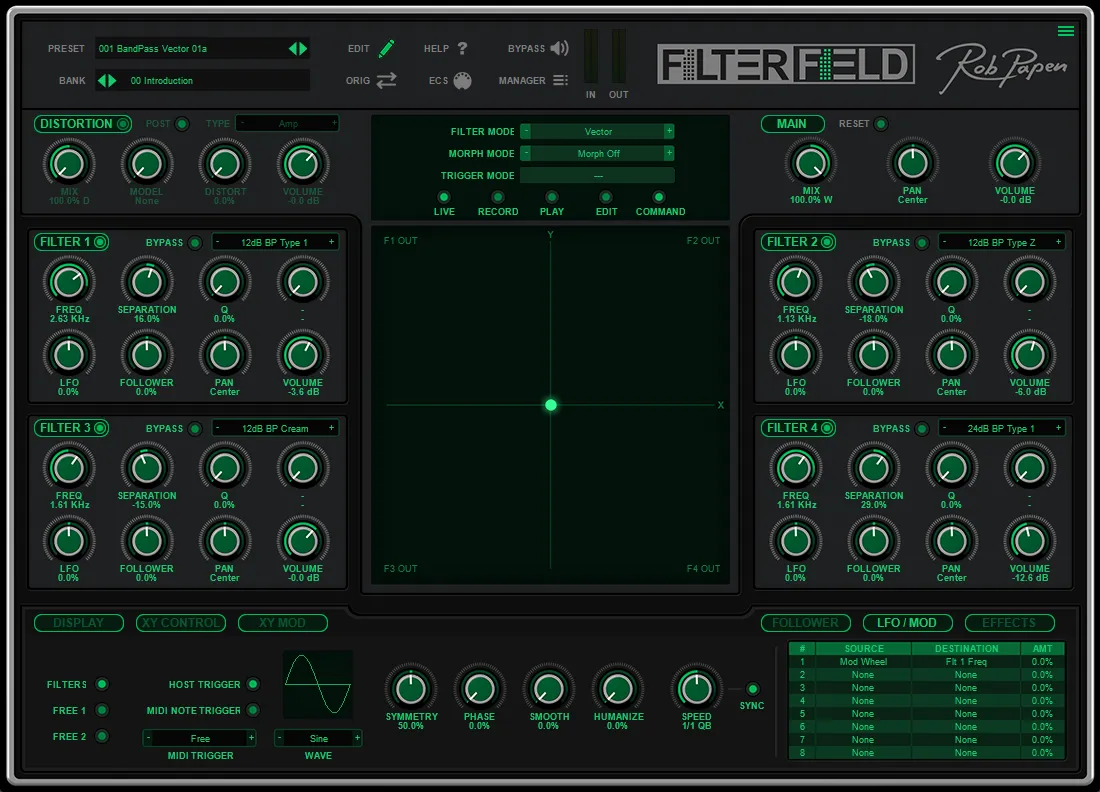Click the Filter 3 VOLUME knob
The height and width of the screenshot is (792, 1100).
(302, 541)
